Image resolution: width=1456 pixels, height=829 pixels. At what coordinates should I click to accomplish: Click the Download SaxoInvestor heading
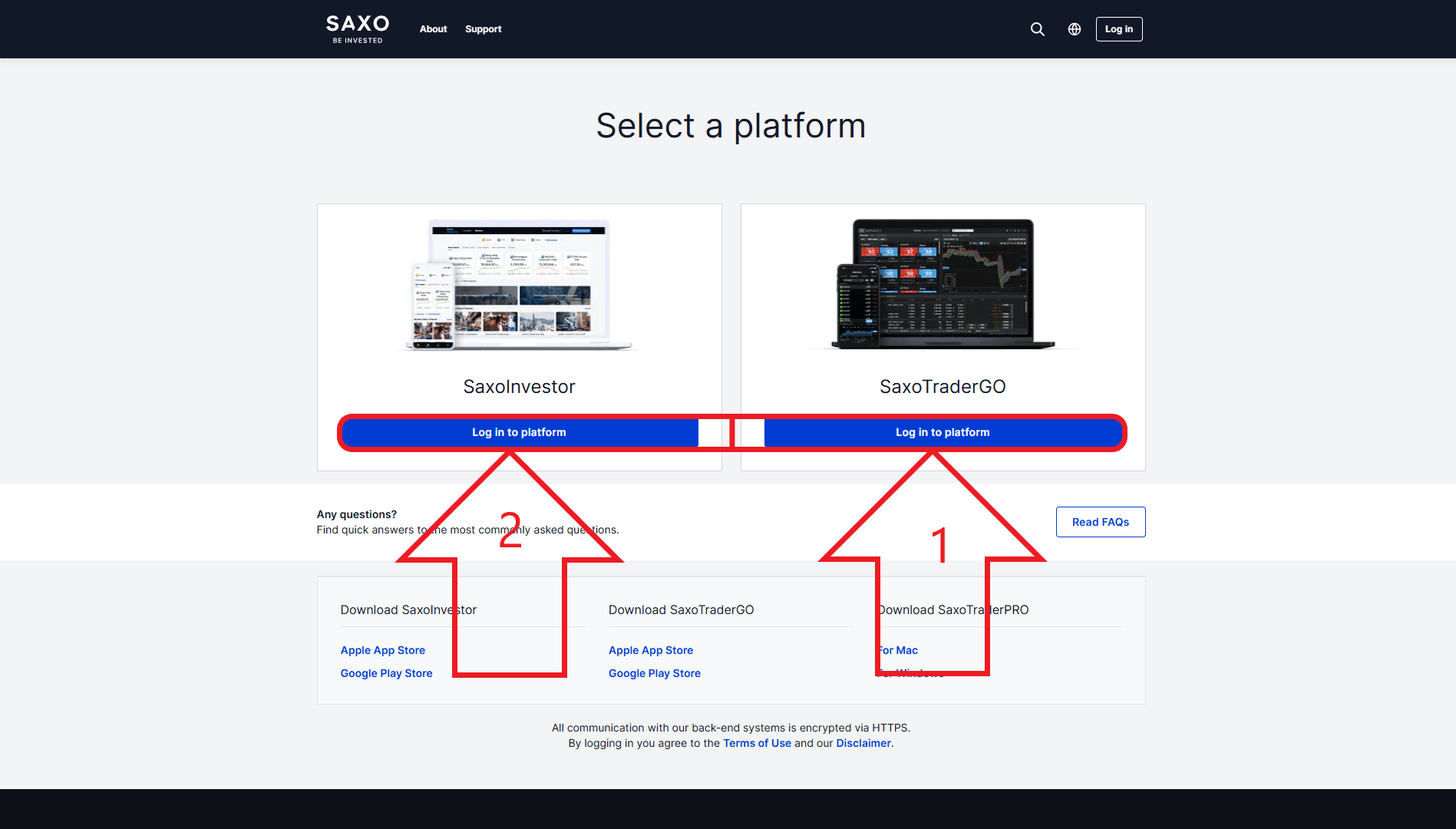click(x=409, y=609)
